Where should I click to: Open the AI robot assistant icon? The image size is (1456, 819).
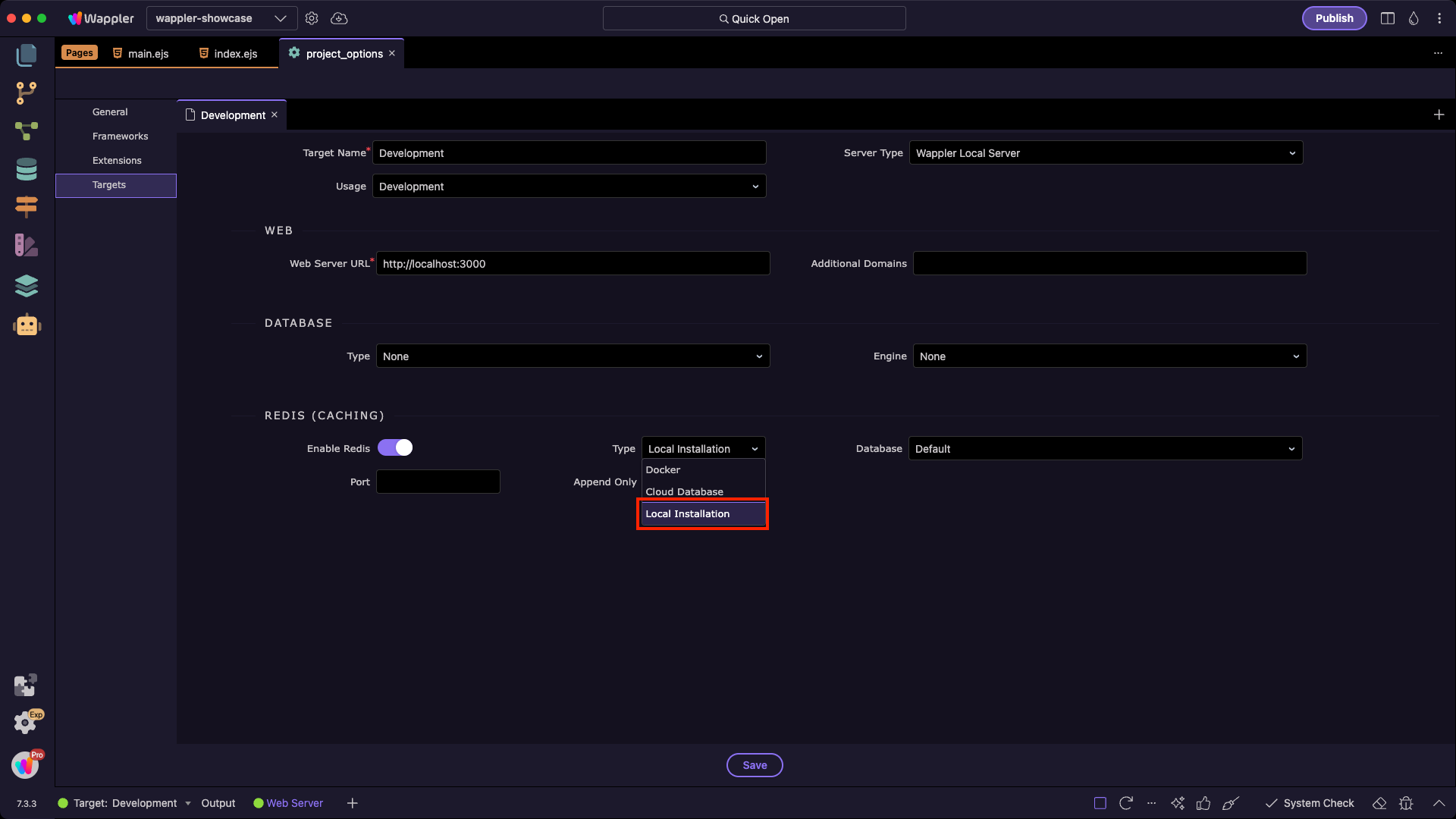pyautogui.click(x=27, y=325)
